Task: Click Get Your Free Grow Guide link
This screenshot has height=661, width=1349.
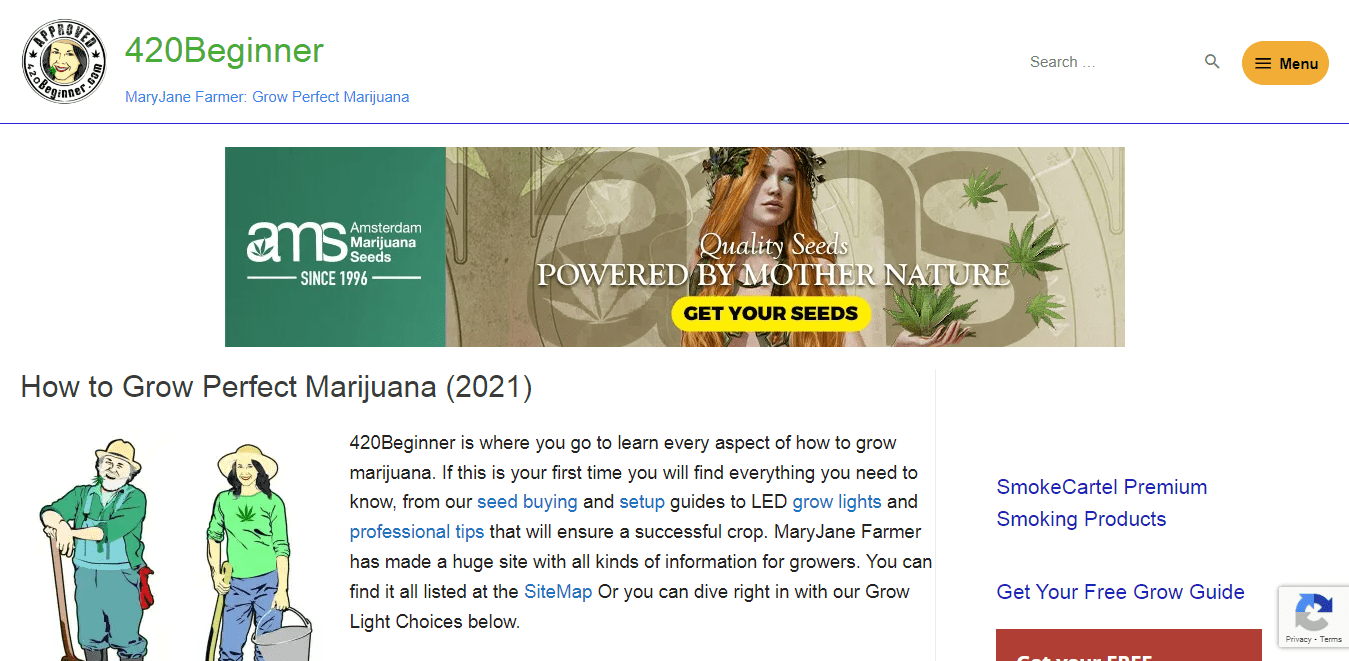Action: 1120,592
